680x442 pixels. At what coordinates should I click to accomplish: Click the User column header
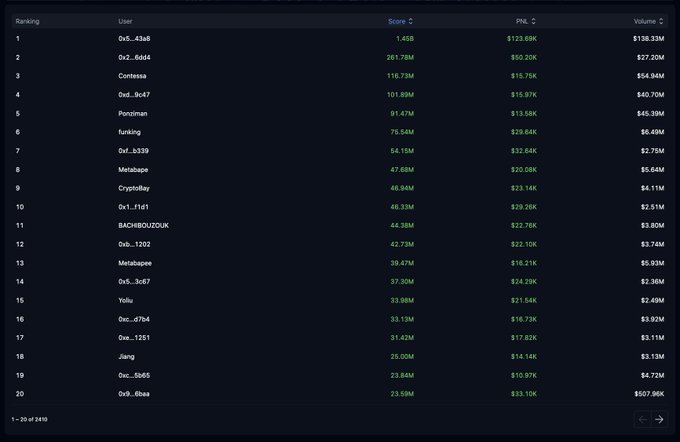coord(125,21)
